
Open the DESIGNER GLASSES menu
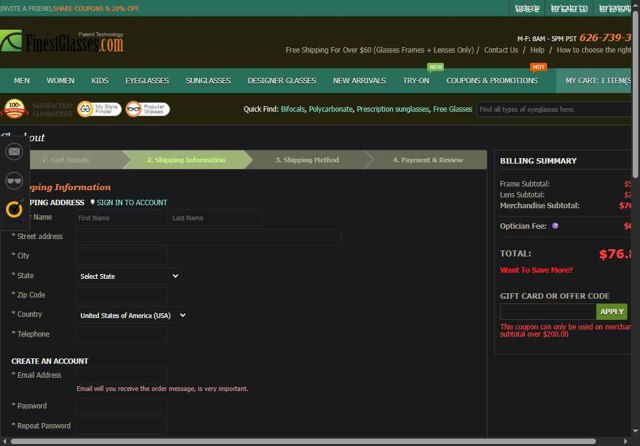coord(282,81)
